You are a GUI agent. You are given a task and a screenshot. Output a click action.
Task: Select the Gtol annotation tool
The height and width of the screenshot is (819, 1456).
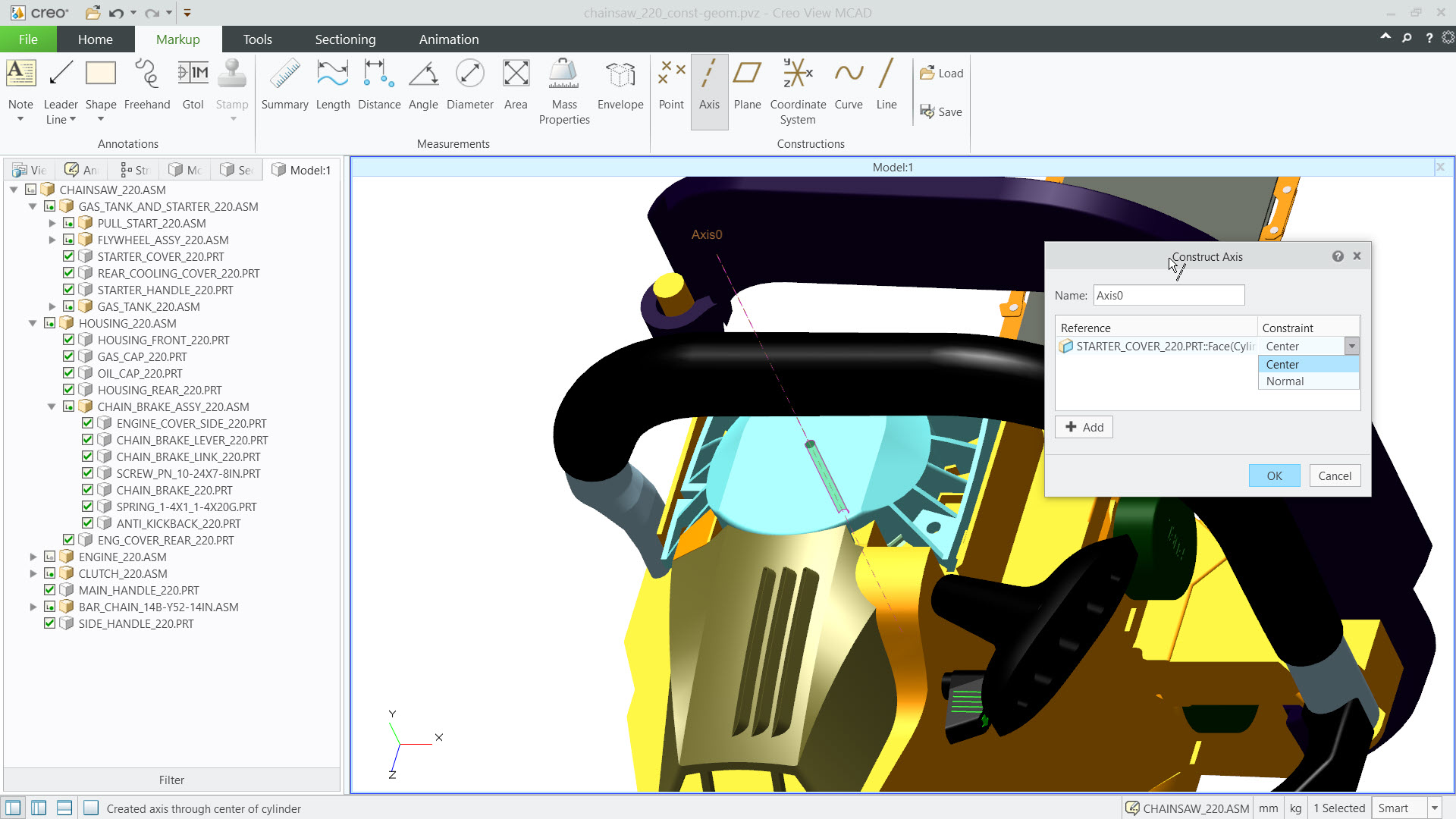coord(193,85)
